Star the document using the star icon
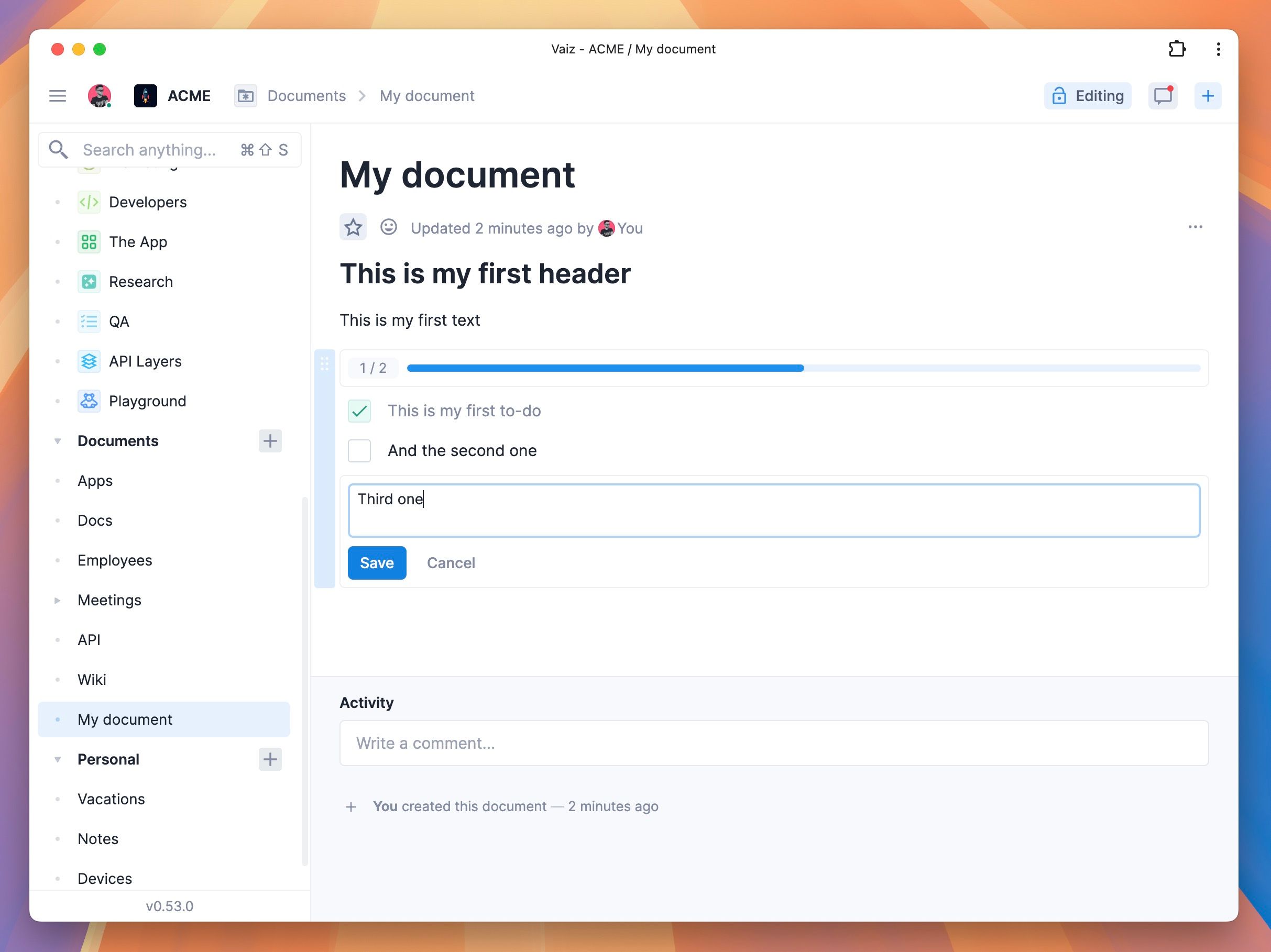 point(353,227)
